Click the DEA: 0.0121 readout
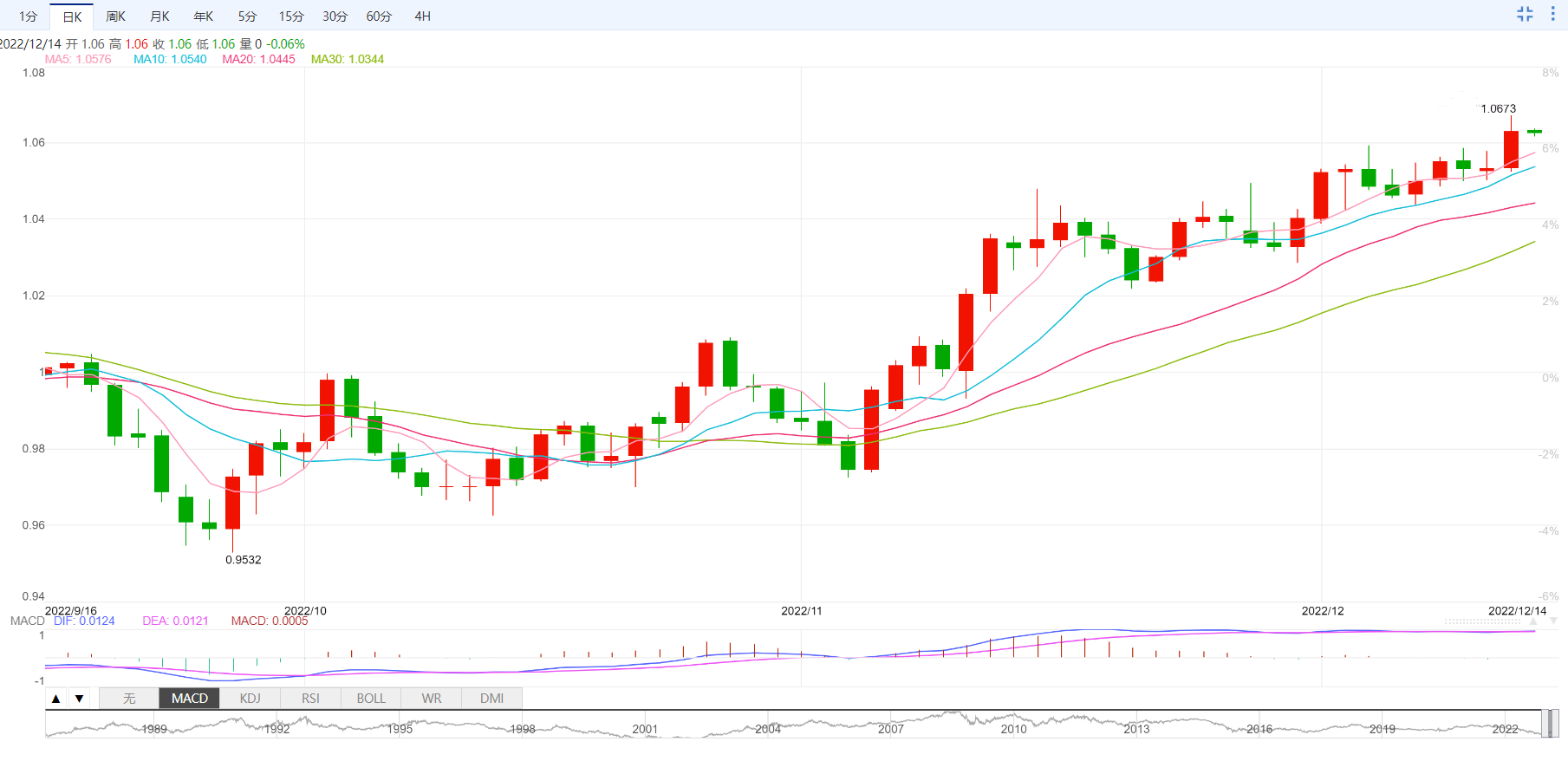This screenshot has height=761, width=1568. [175, 621]
